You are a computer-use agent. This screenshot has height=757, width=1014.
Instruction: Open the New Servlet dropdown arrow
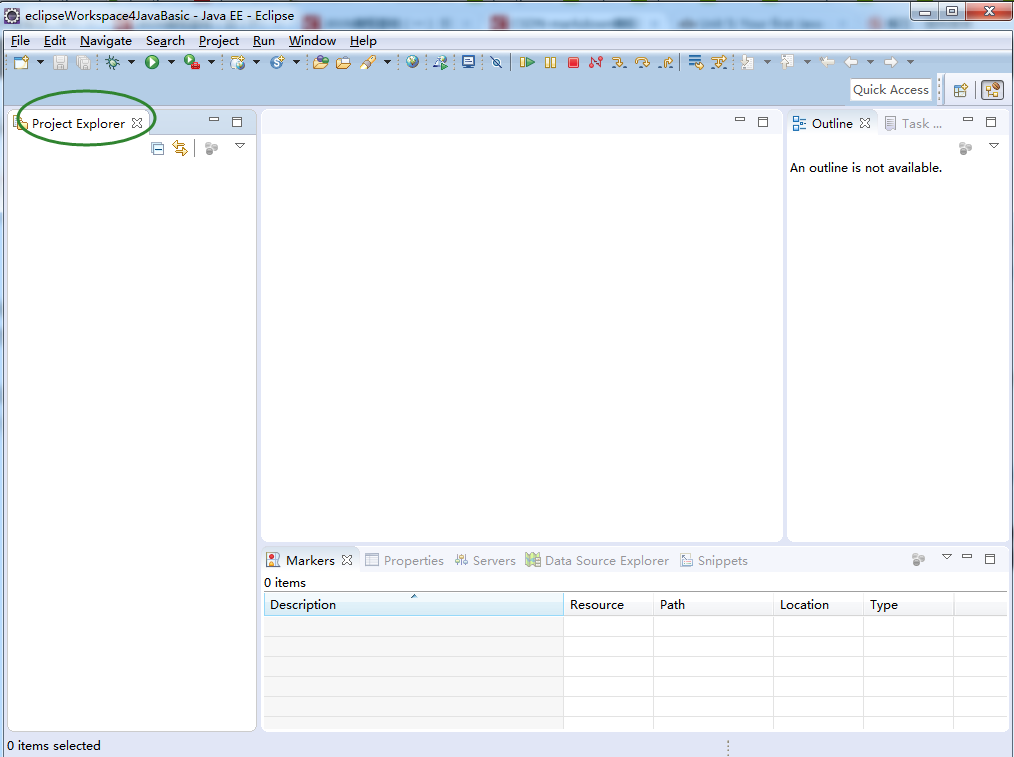[296, 62]
